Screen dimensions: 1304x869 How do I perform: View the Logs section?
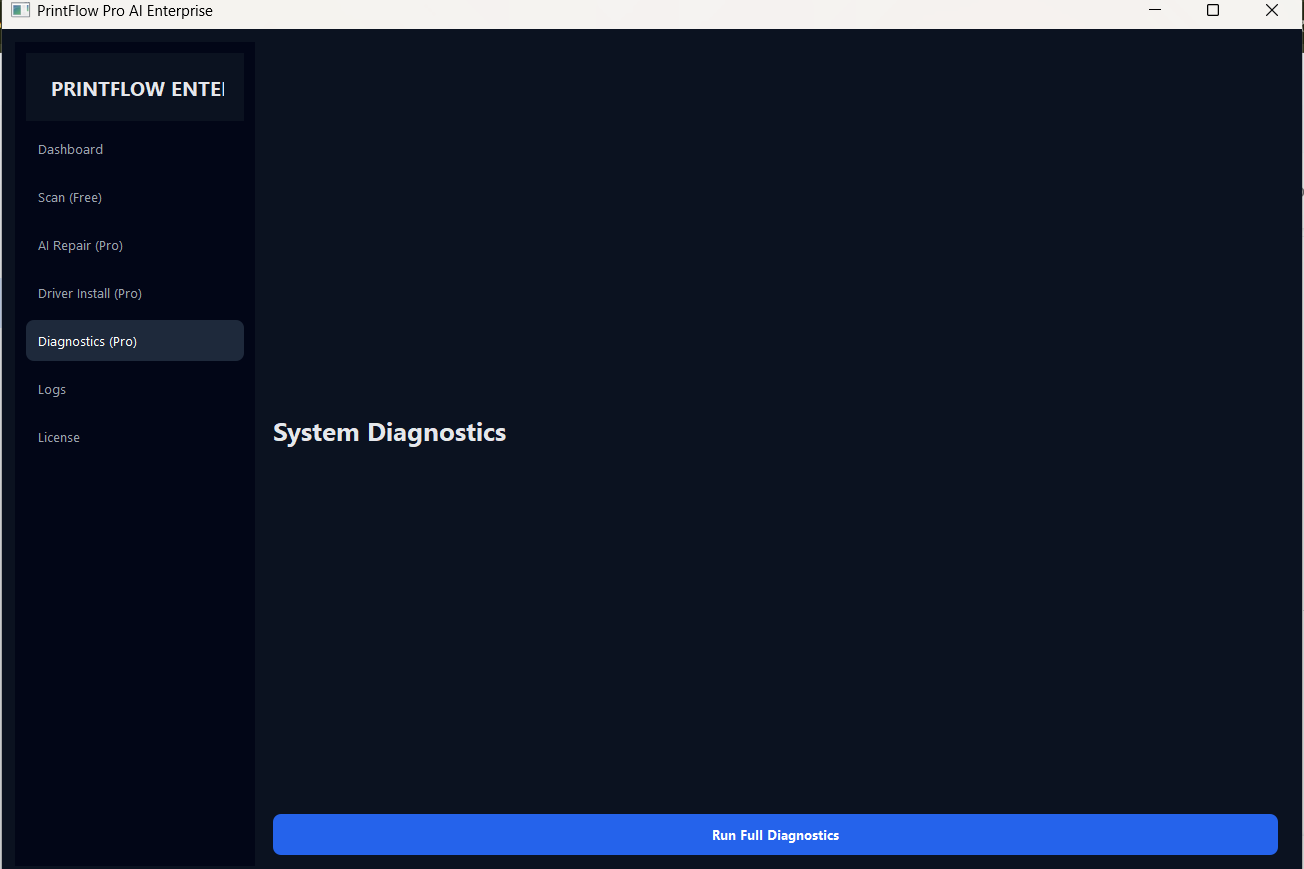[52, 389]
